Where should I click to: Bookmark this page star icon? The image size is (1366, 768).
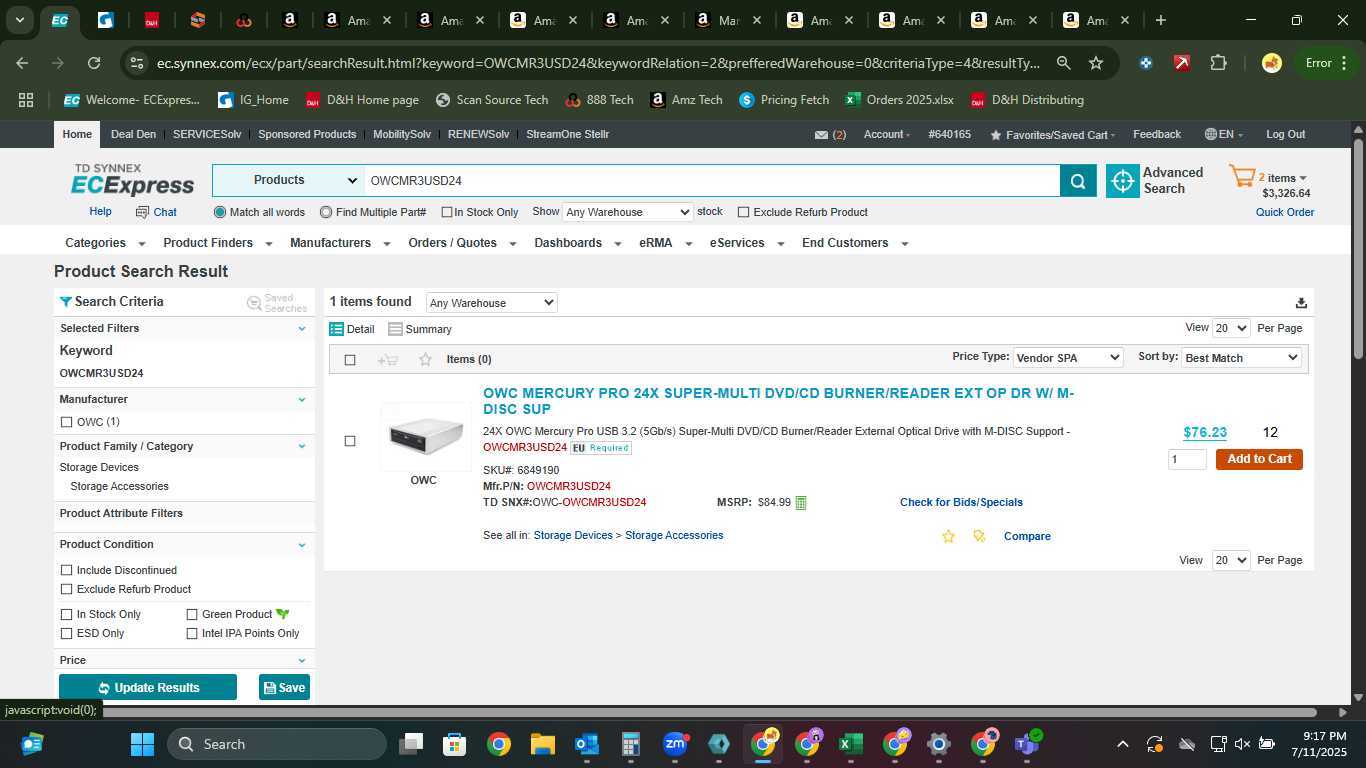(x=1096, y=63)
